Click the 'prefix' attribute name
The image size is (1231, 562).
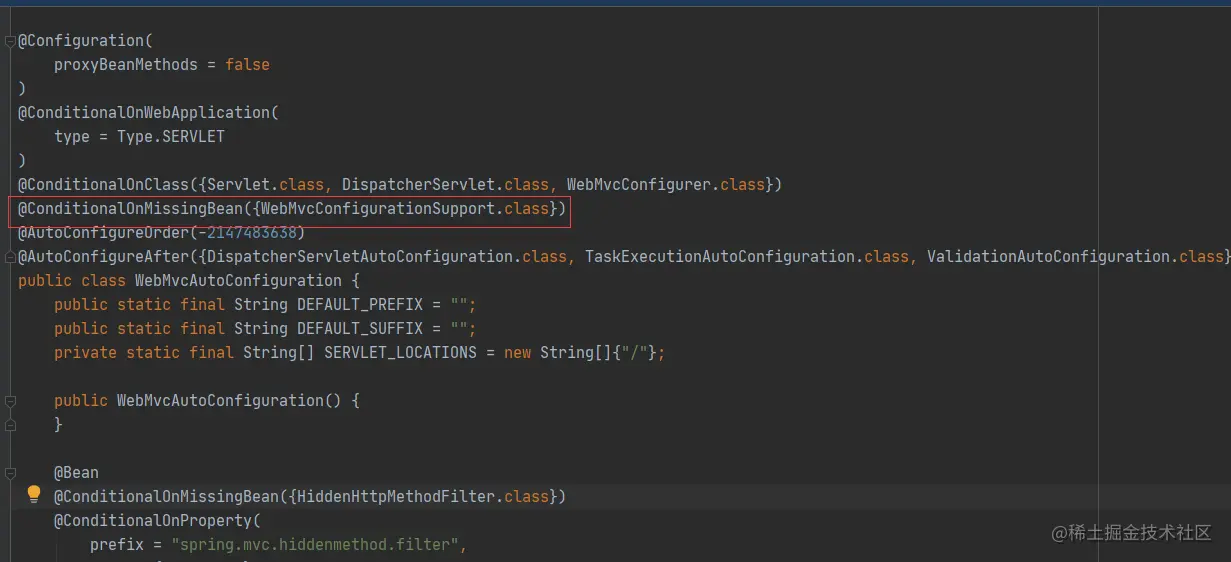point(117,545)
